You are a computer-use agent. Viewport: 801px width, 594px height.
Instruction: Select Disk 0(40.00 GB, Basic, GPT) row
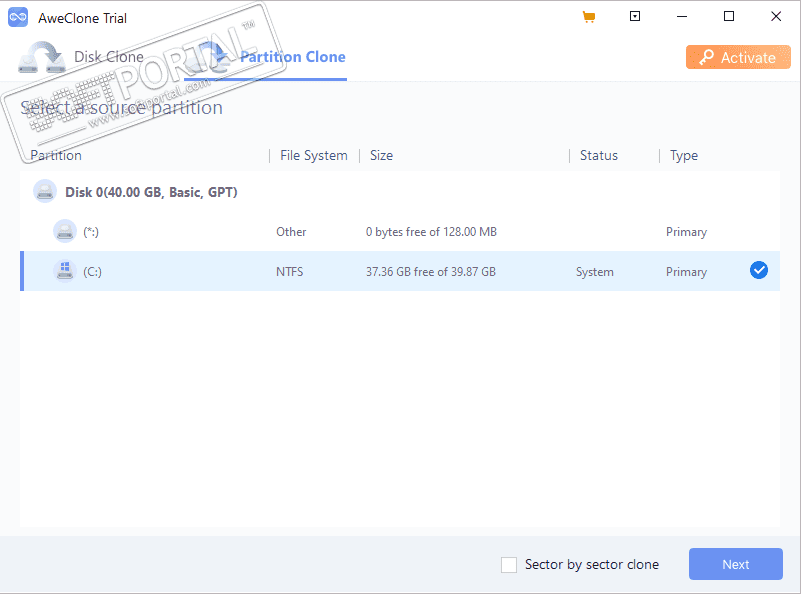[400, 192]
